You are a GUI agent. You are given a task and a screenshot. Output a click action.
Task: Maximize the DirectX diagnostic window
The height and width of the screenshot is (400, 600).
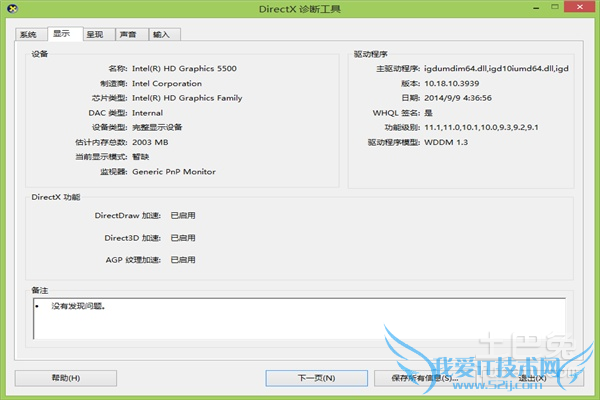point(555,7)
